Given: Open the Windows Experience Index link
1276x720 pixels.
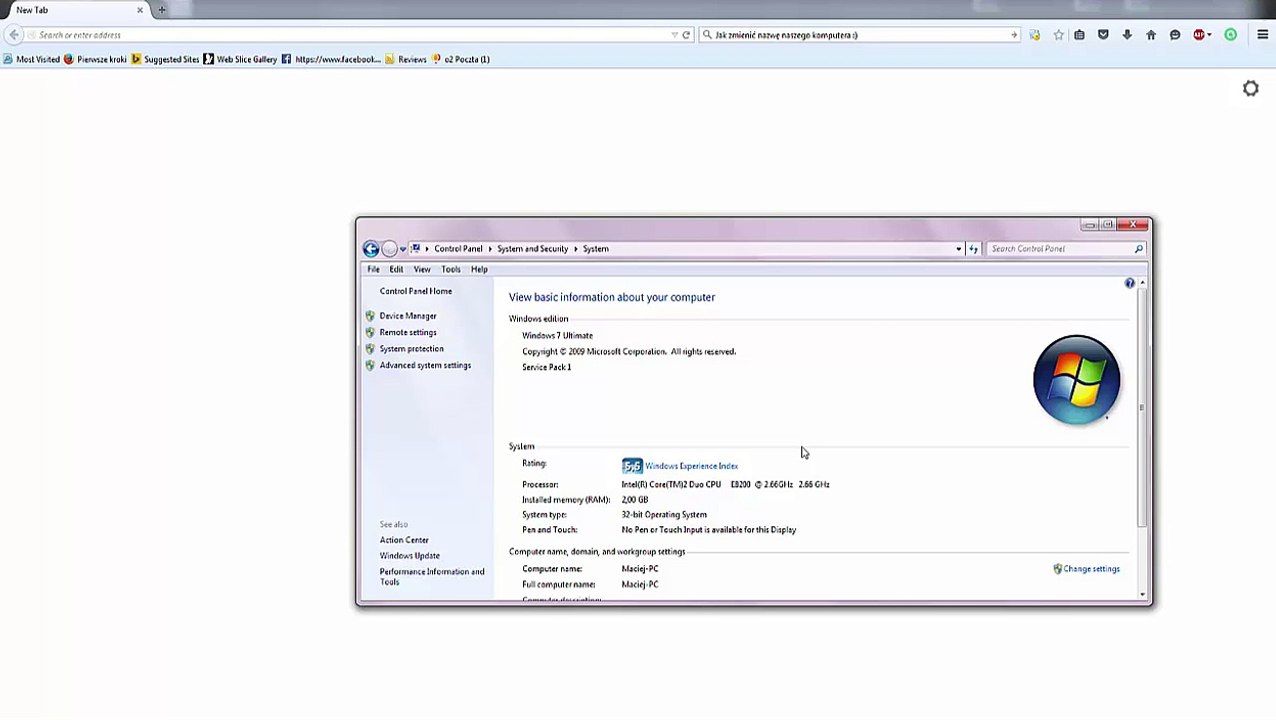Looking at the screenshot, I should coord(691,466).
